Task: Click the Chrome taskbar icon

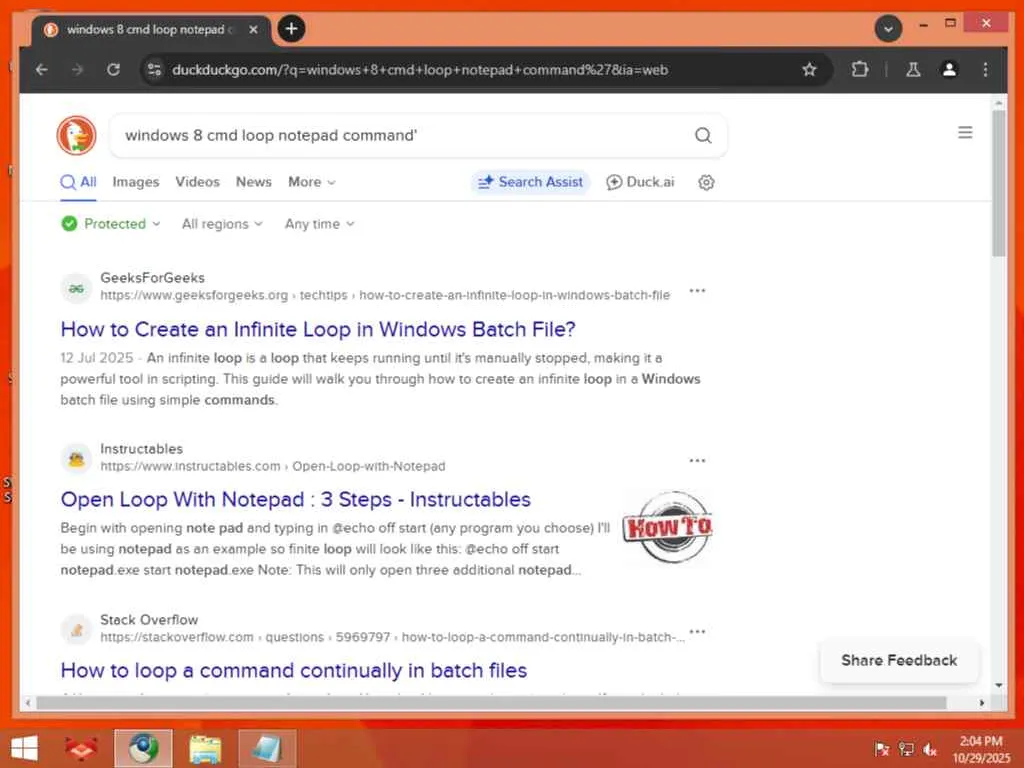Action: point(143,748)
